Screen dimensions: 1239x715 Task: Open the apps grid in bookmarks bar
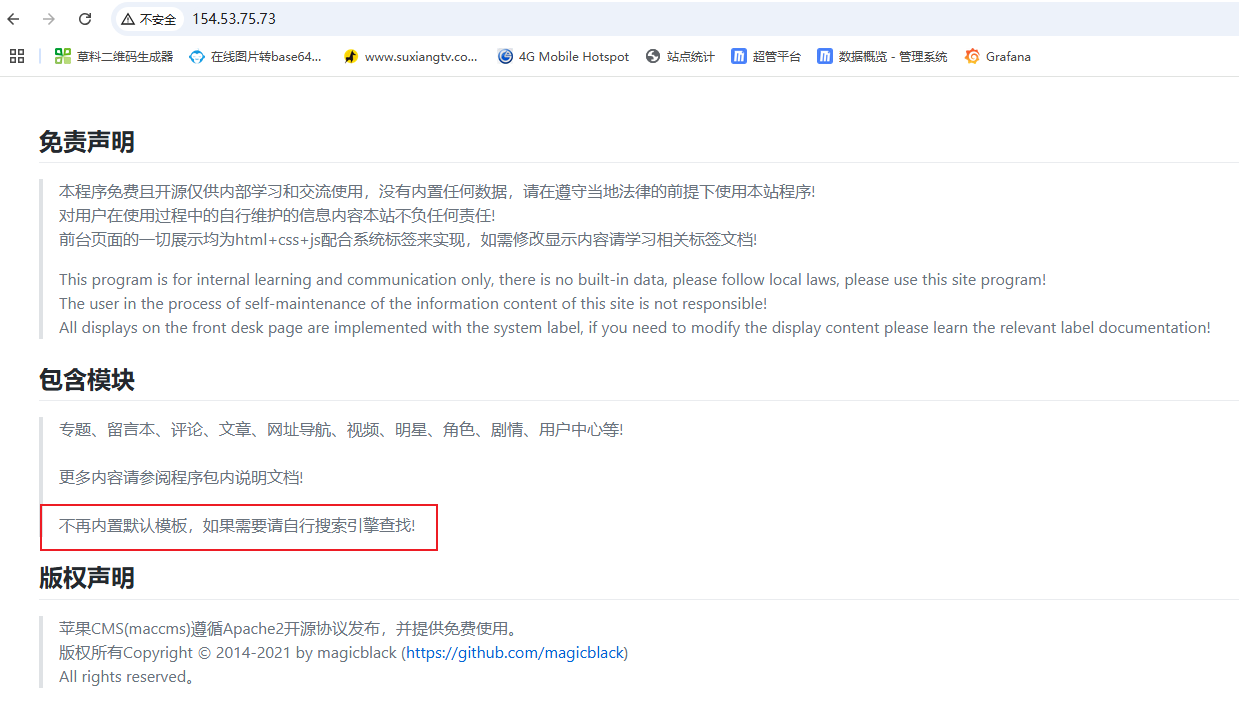(x=17, y=56)
